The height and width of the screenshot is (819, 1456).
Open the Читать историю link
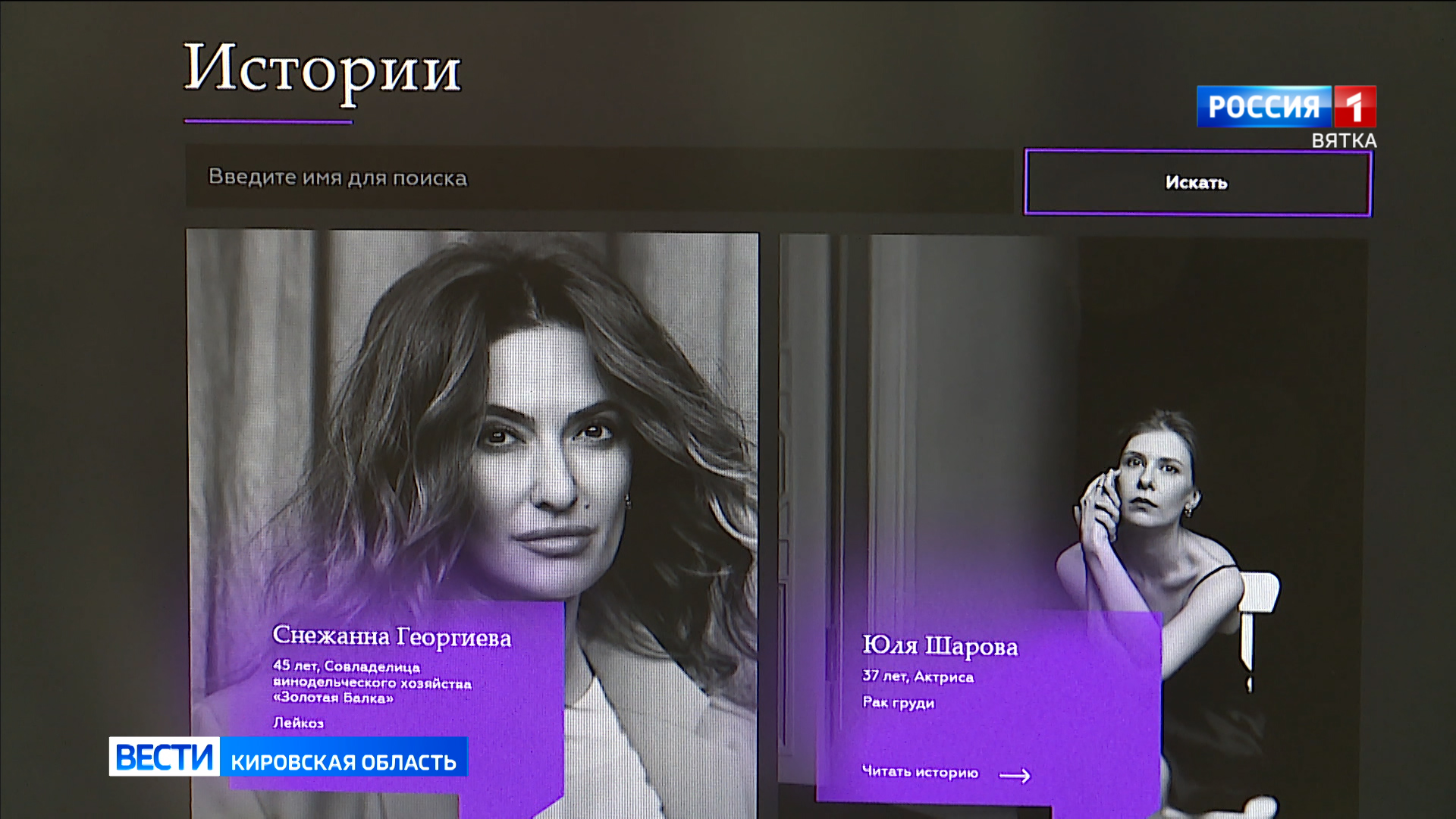click(920, 772)
